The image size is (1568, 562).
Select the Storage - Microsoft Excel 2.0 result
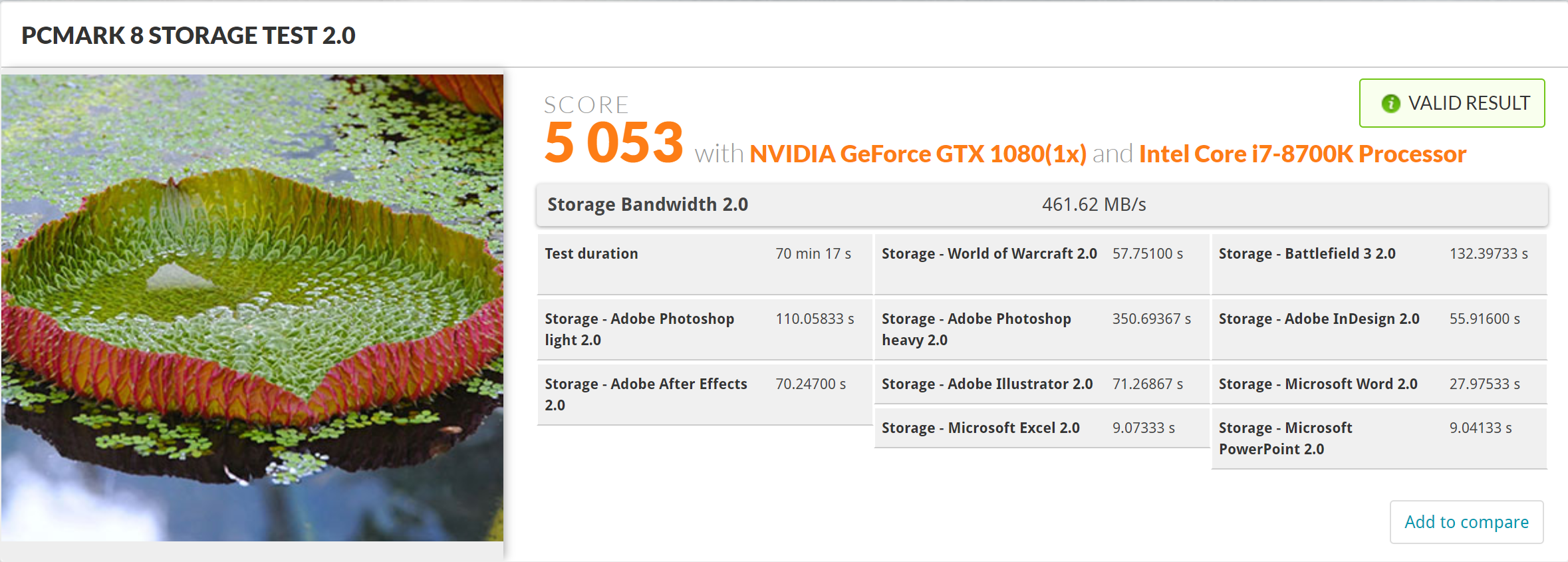[x=1041, y=428]
